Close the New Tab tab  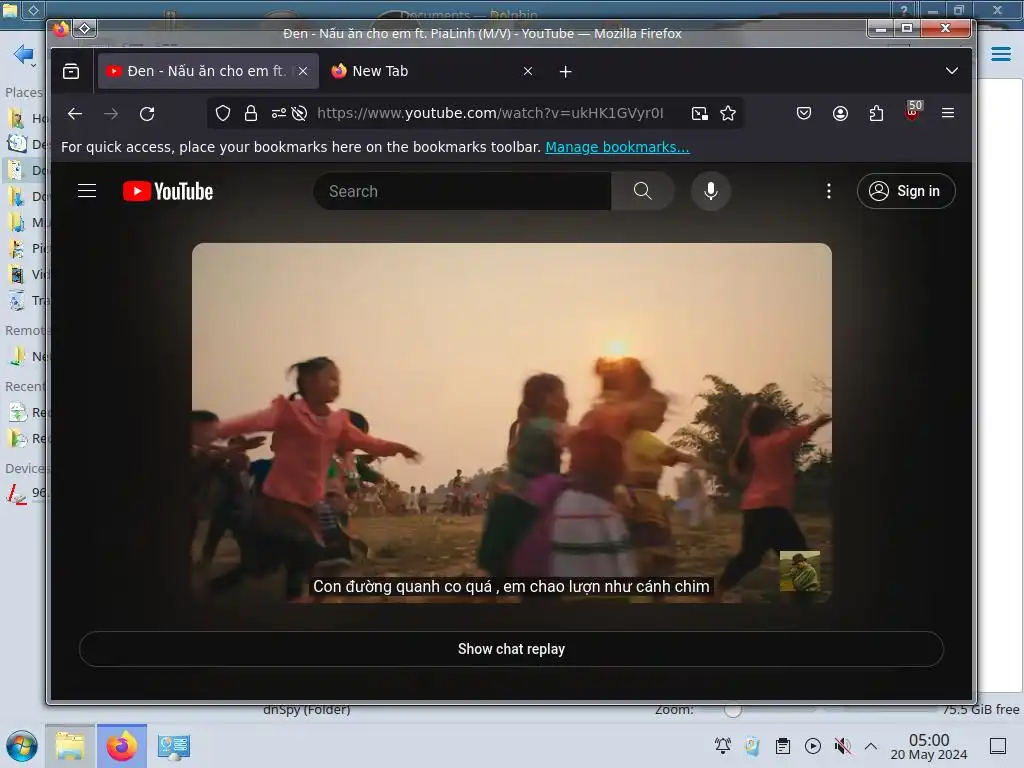coord(528,71)
